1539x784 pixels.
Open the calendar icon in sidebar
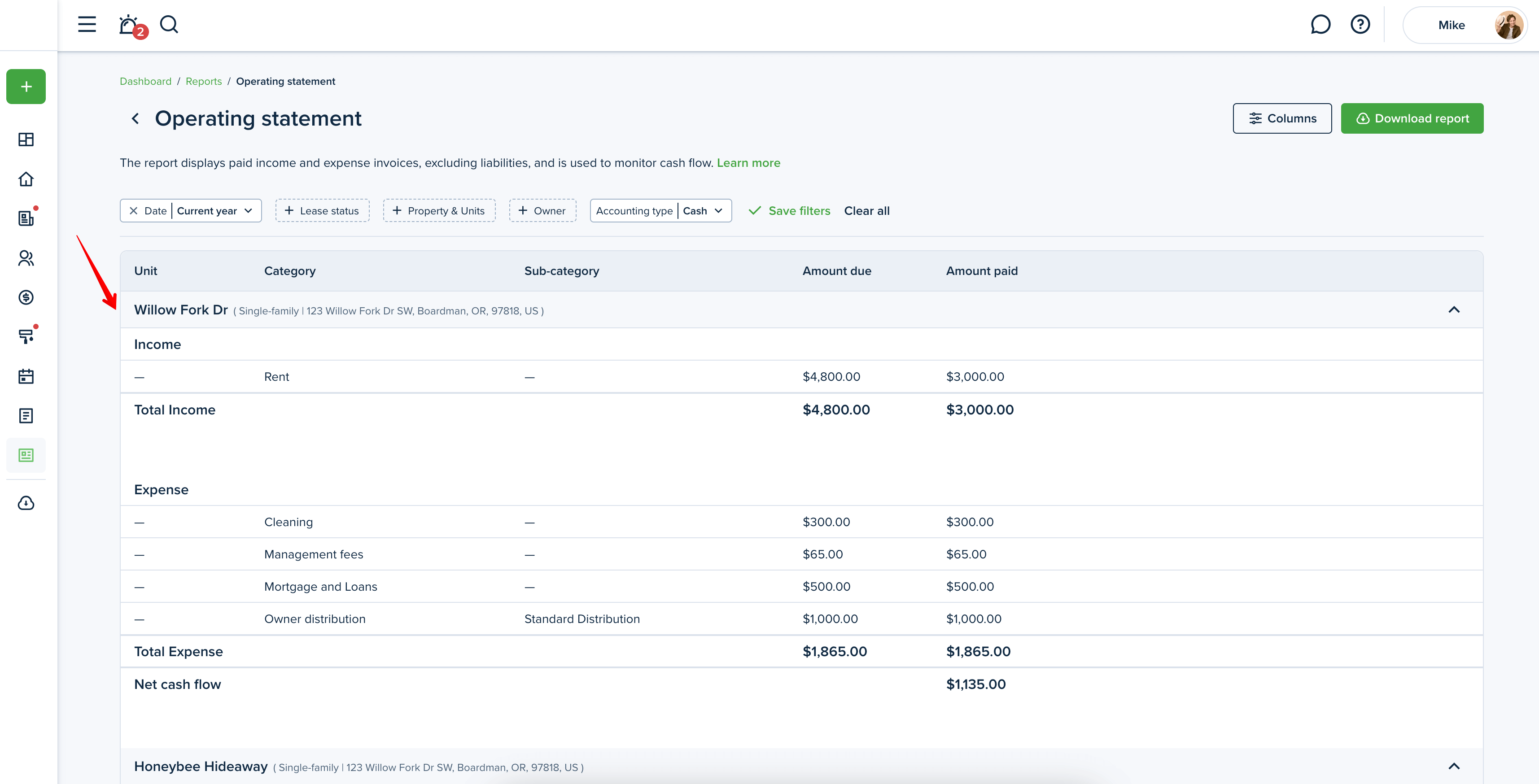[x=26, y=376]
